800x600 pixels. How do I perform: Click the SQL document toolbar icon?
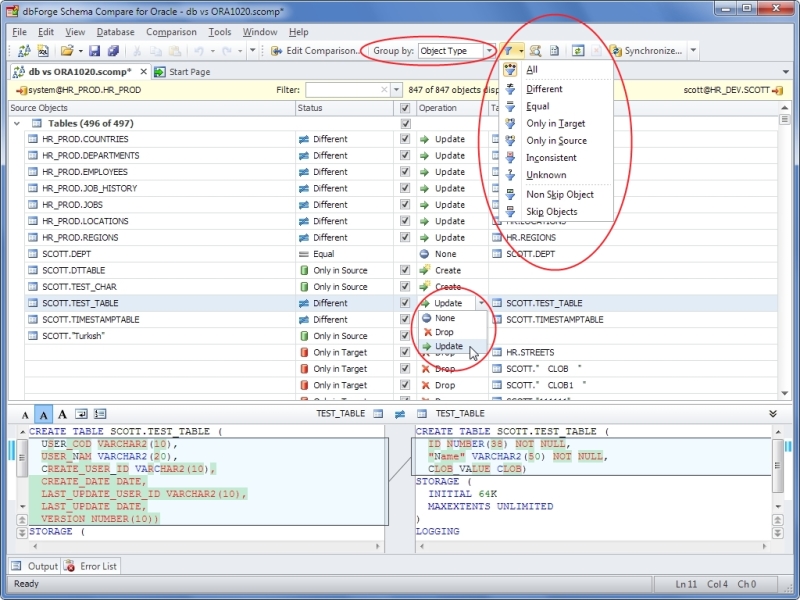tap(43, 51)
